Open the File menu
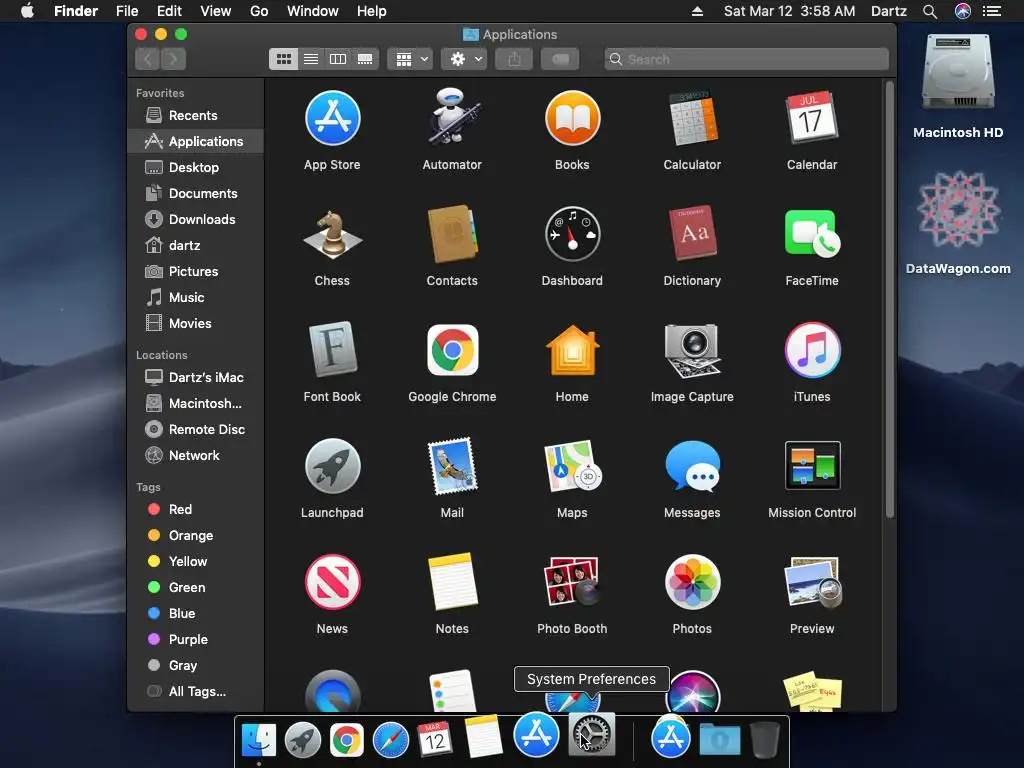This screenshot has height=768, width=1024. 127,11
